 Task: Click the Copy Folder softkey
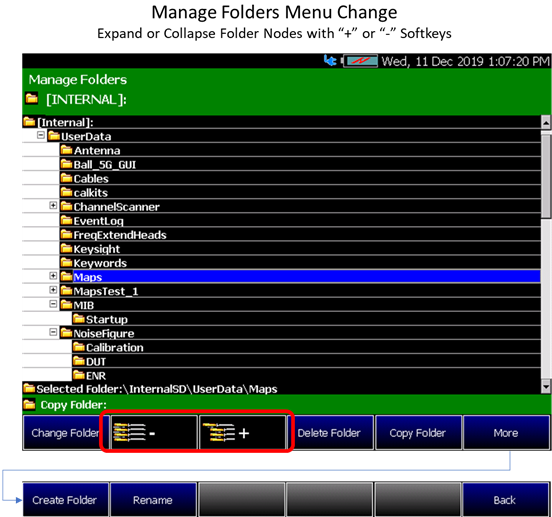pyautogui.click(x=418, y=433)
